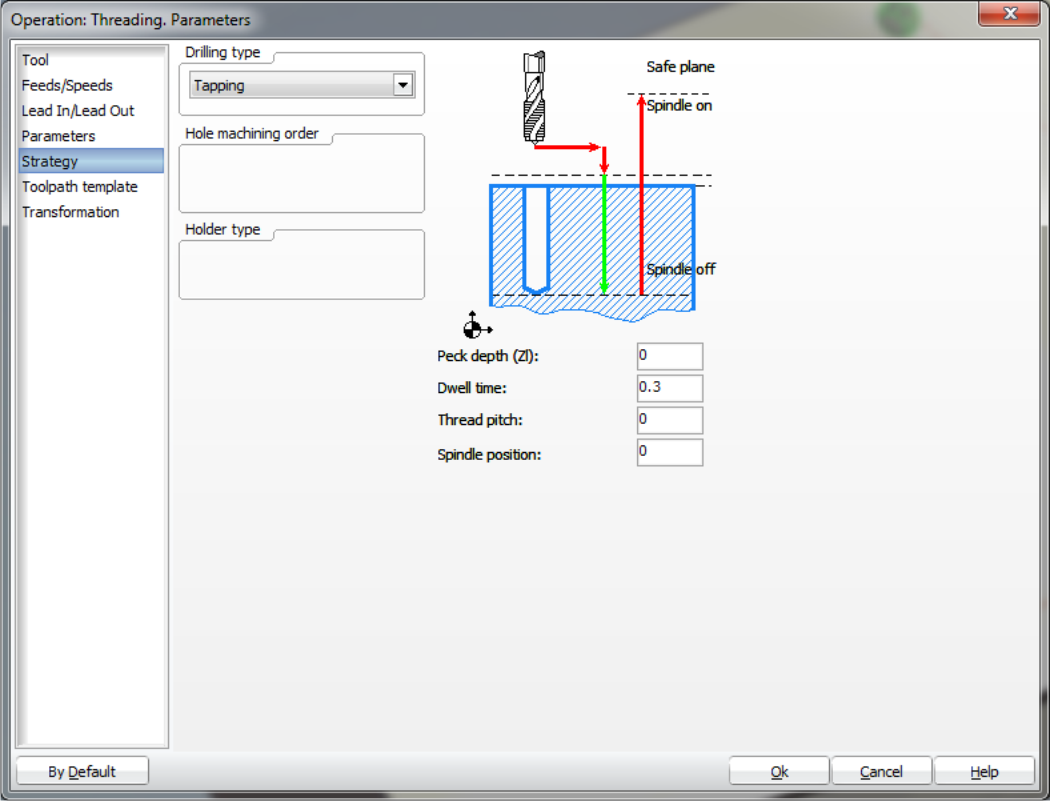
Task: Click the tapping tool icon in diagram
Action: [x=534, y=97]
